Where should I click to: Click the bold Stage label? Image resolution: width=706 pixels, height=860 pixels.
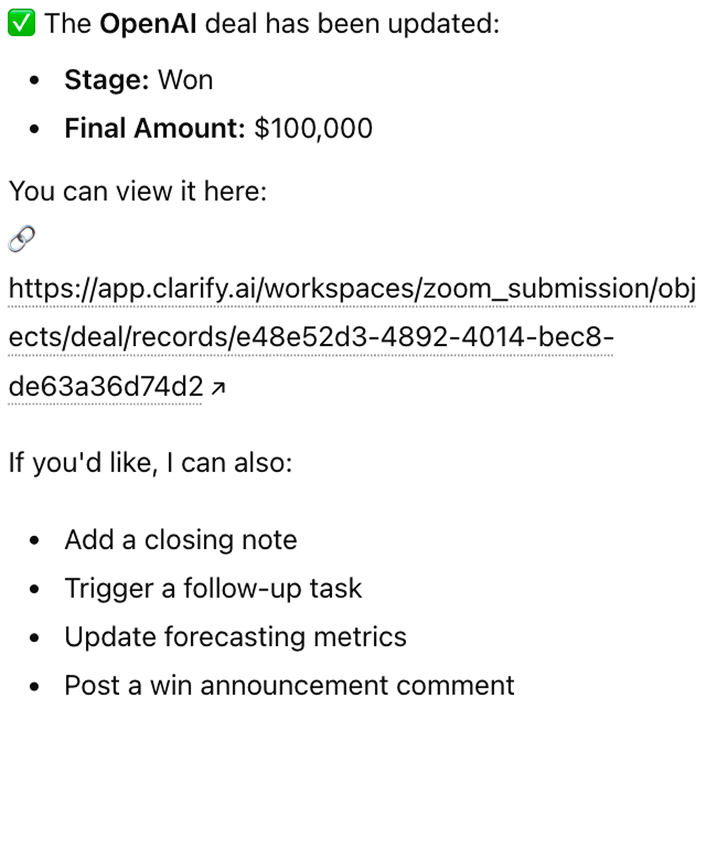click(106, 80)
